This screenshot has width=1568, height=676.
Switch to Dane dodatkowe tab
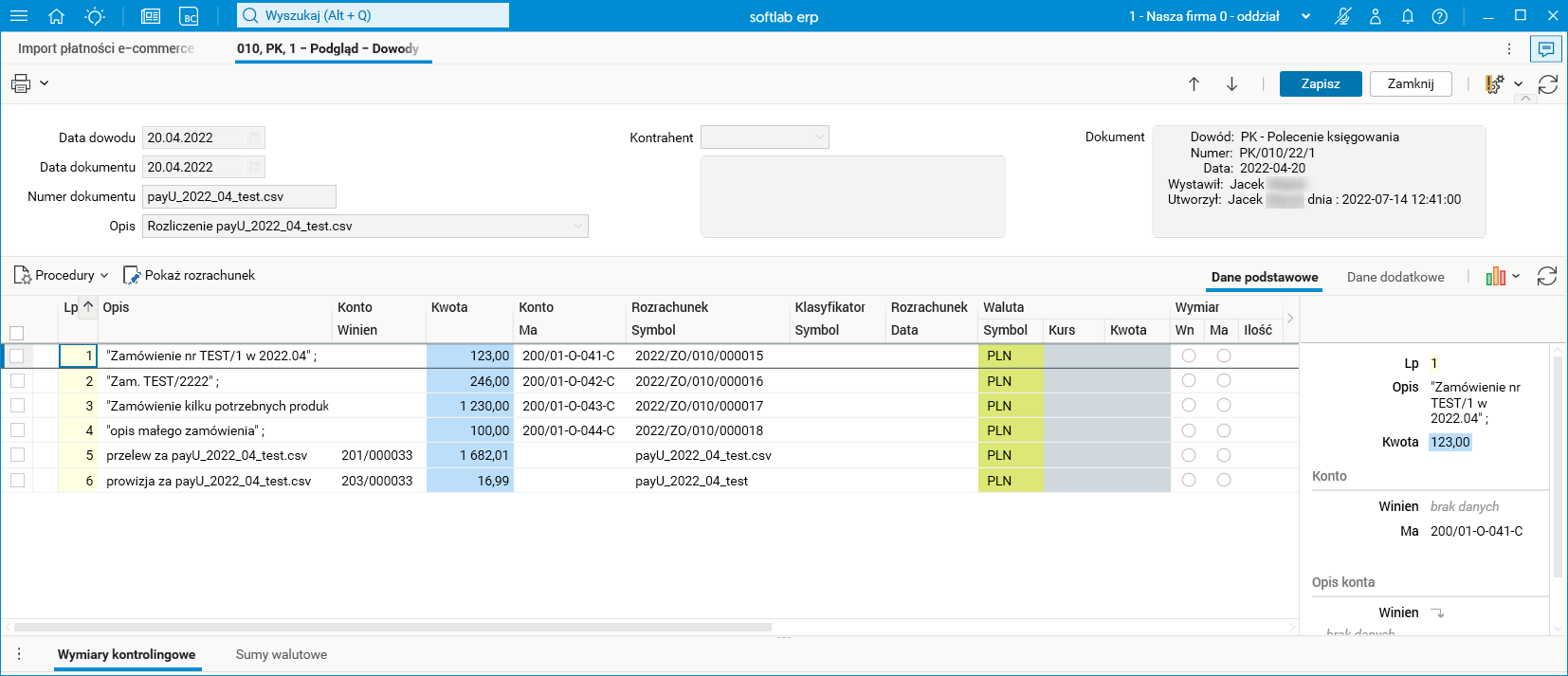(x=1395, y=277)
